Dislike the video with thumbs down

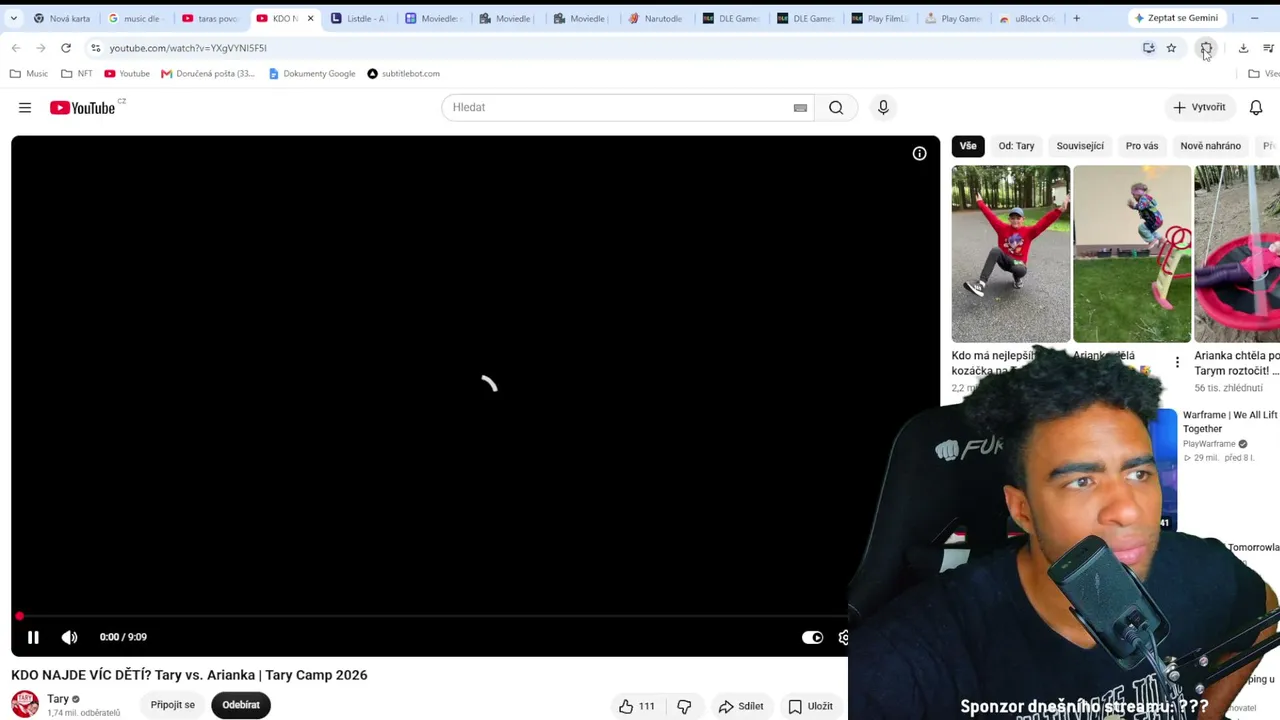point(684,706)
